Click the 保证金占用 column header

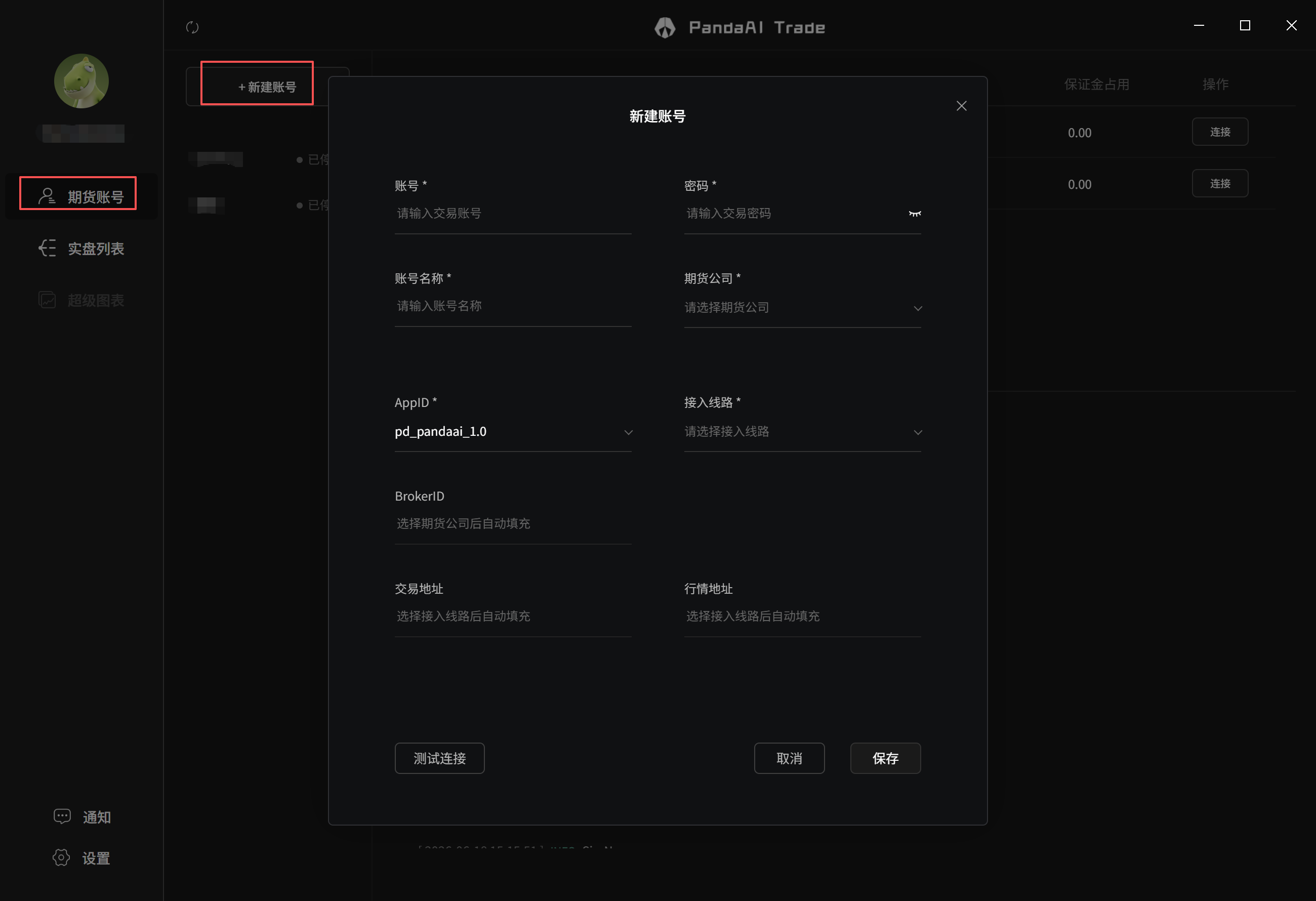[1097, 85]
